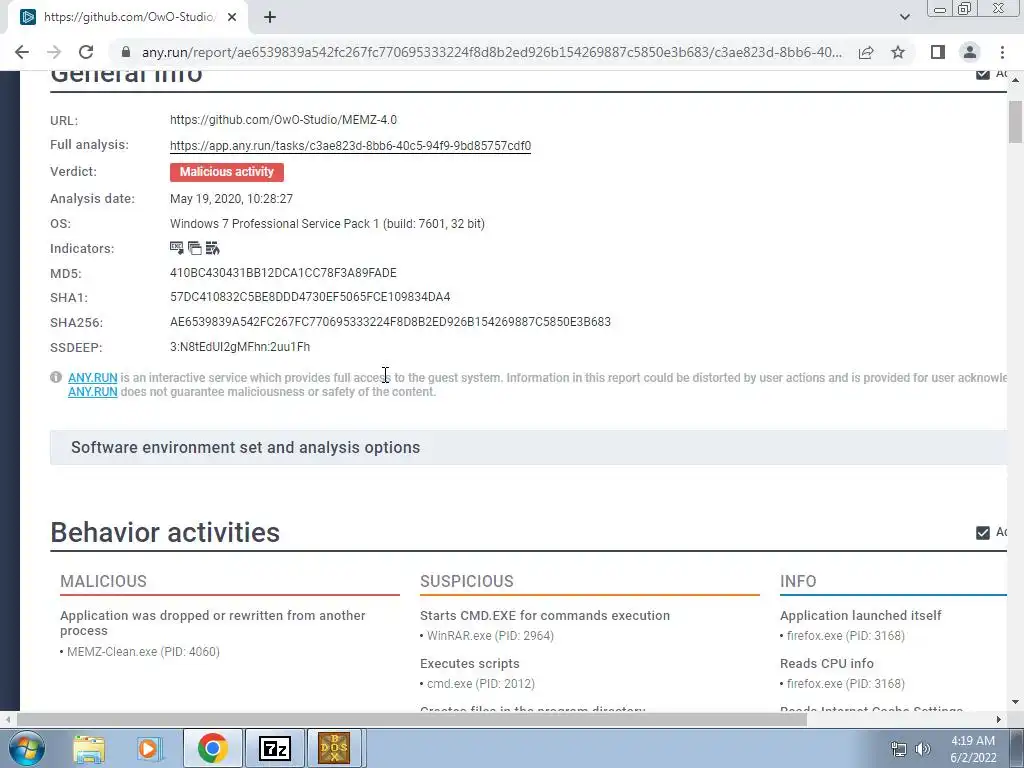Screen dimensions: 1024x768
Task: Open the Chrome profile menu
Action: pos(970,52)
